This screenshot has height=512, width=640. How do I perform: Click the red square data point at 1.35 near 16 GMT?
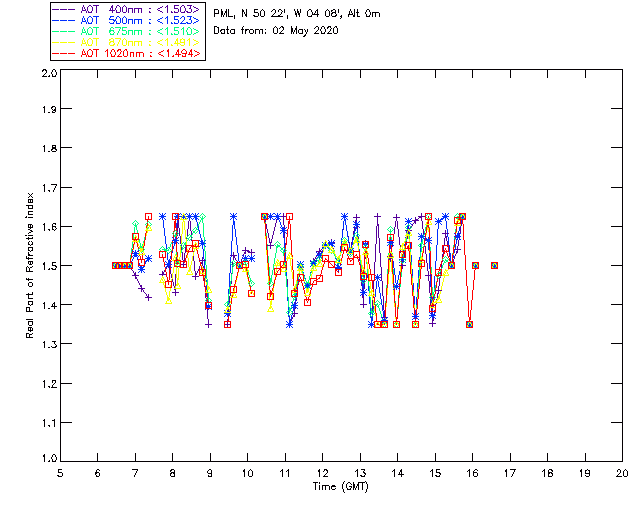point(469,324)
